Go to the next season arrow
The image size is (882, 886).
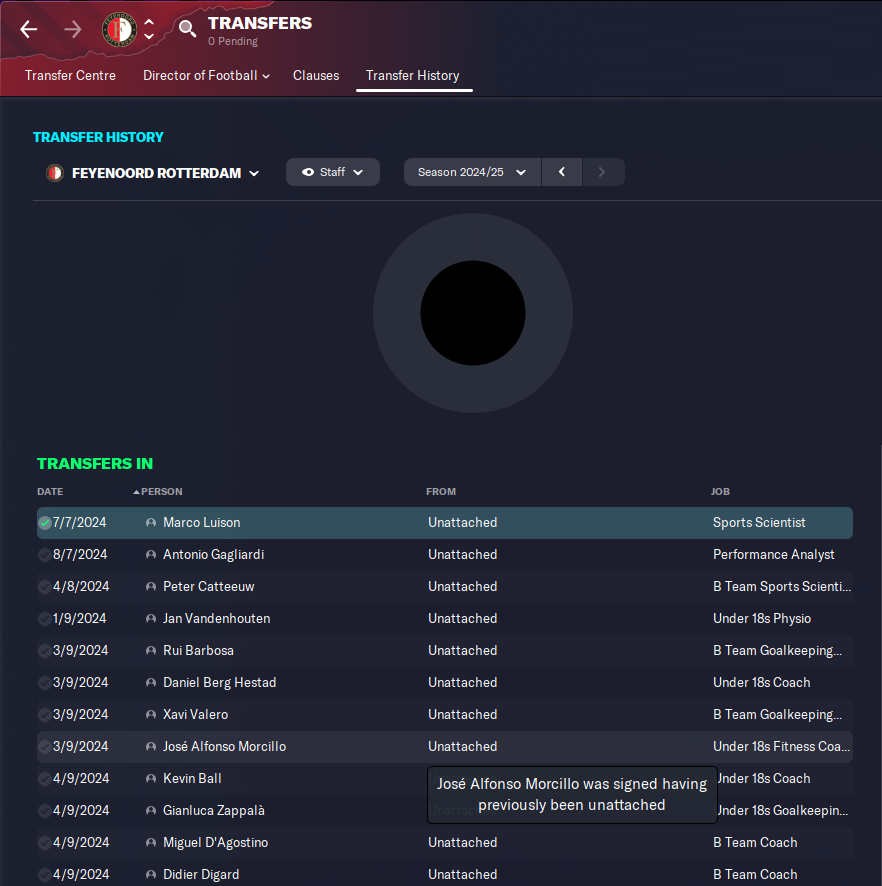coord(603,172)
